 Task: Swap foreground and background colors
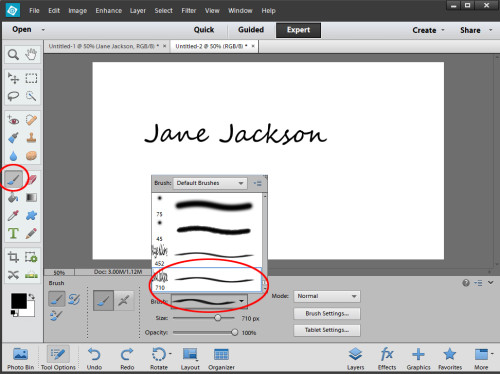point(31,296)
